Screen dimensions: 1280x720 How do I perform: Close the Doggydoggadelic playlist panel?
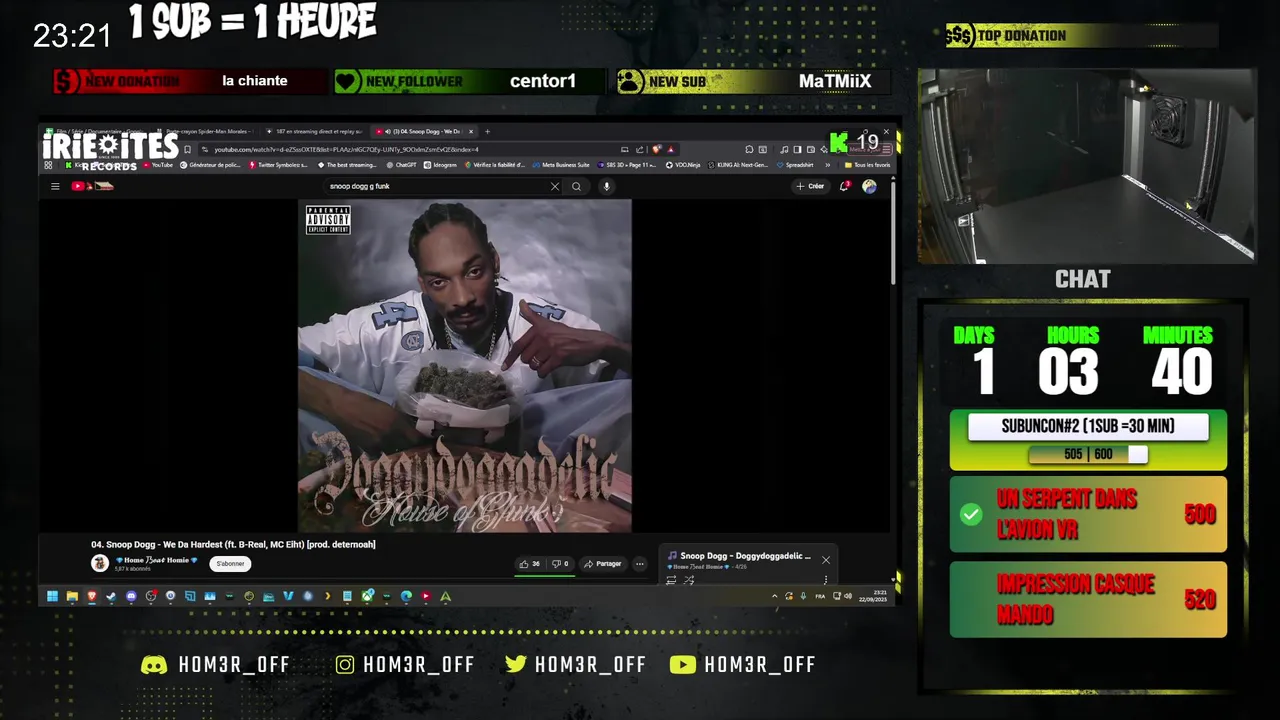coord(826,560)
